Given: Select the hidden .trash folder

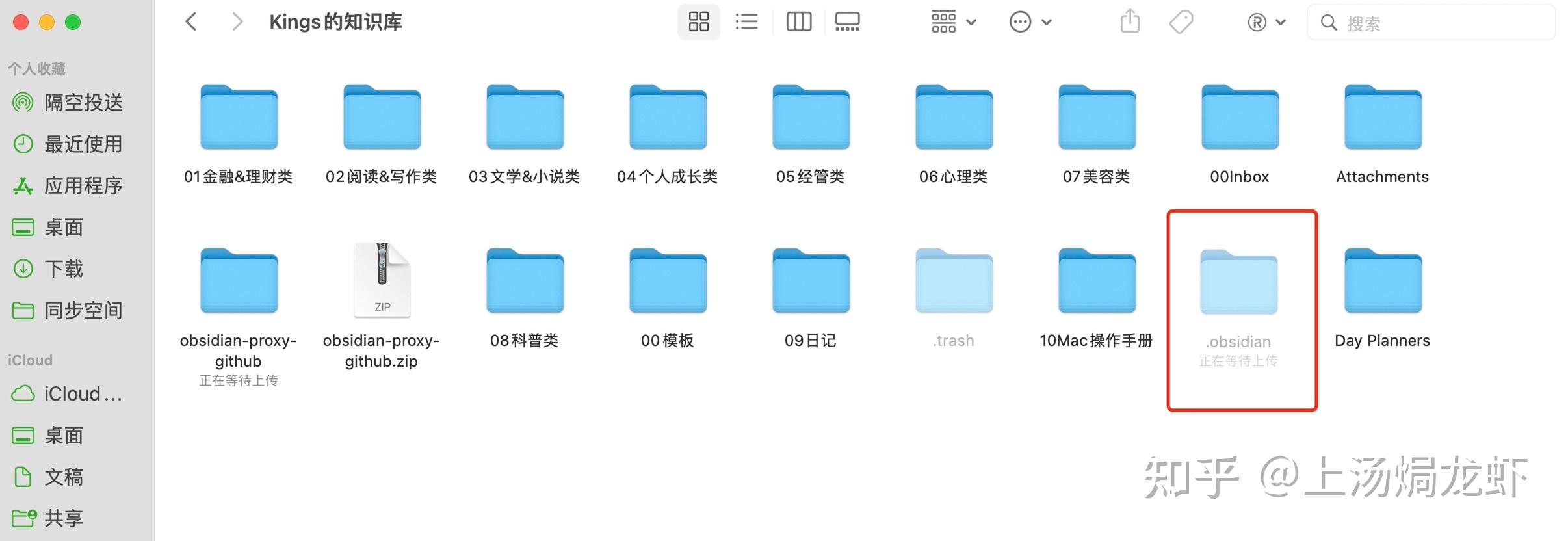Looking at the screenshot, I should pyautogui.click(x=954, y=282).
